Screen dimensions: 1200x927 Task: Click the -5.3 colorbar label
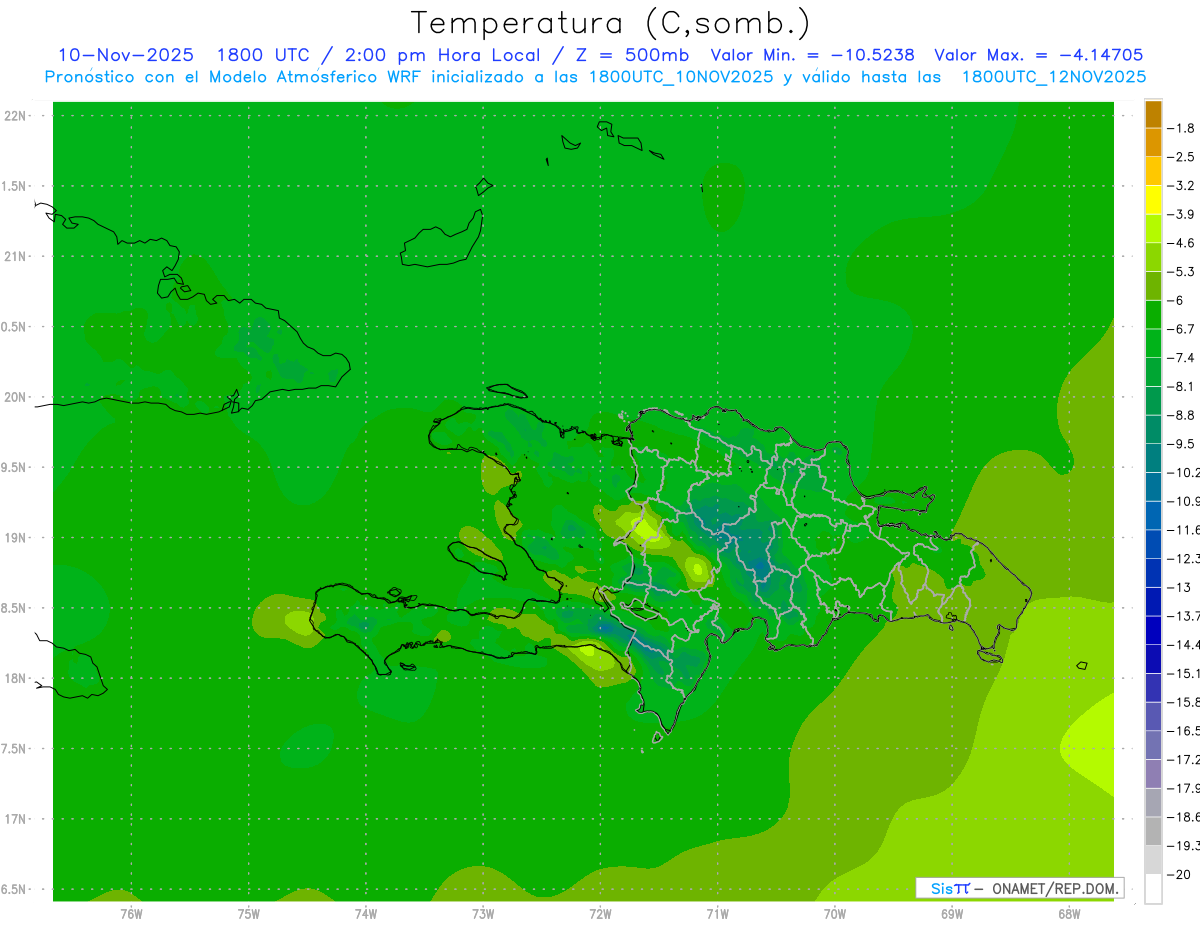[1180, 272]
